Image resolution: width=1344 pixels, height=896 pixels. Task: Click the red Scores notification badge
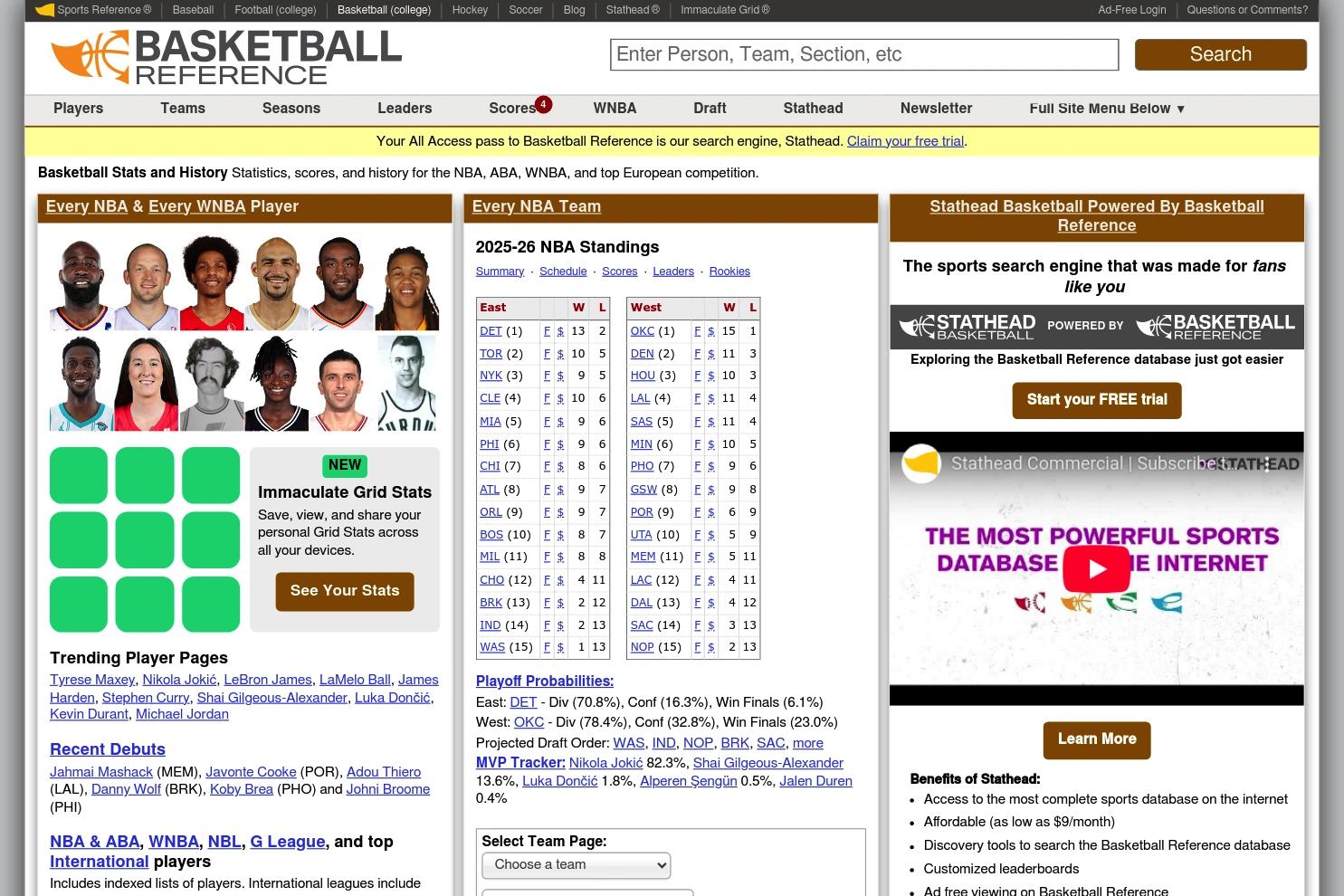tap(543, 104)
